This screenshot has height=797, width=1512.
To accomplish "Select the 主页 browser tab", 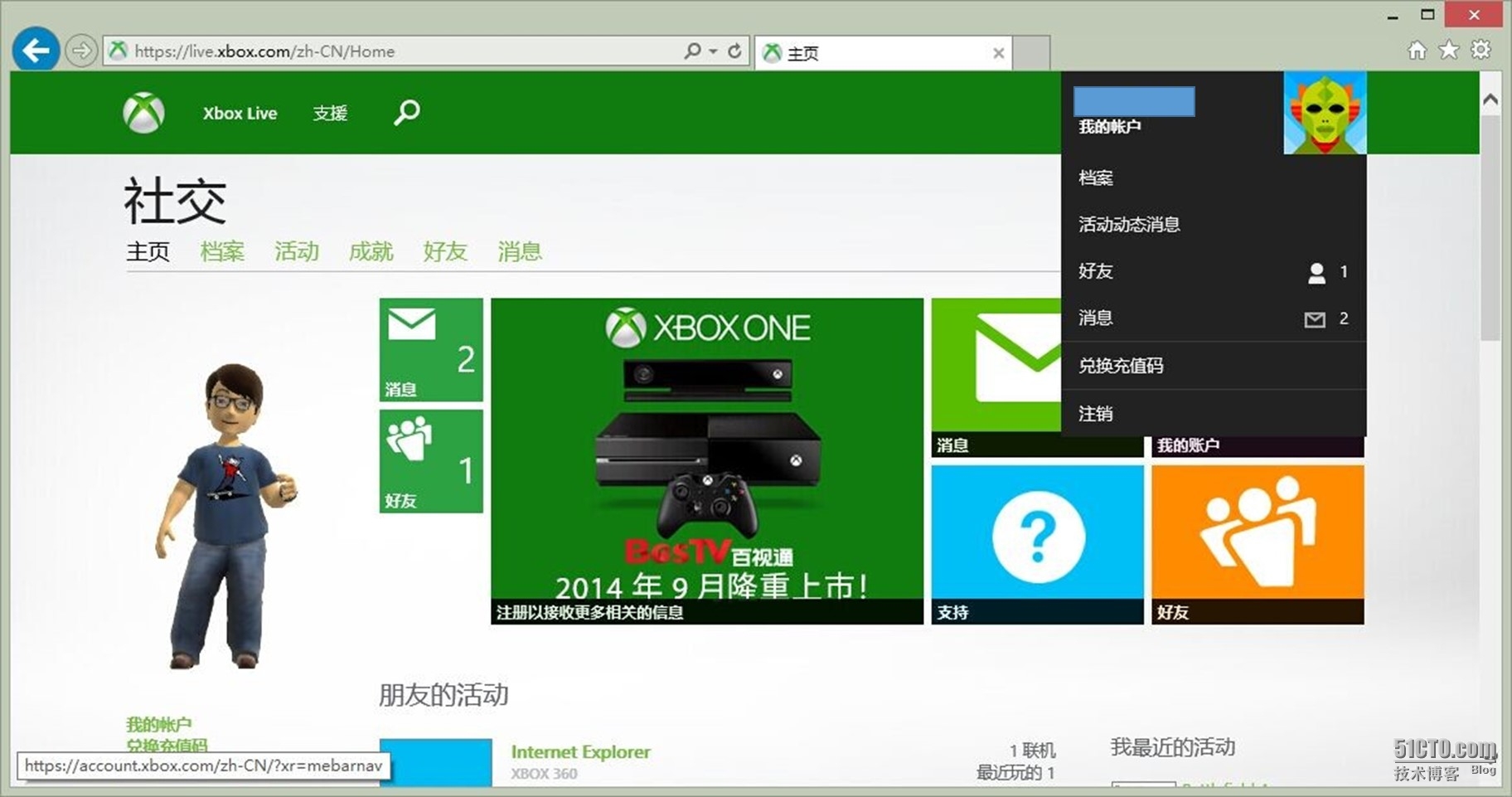I will pyautogui.click(x=883, y=53).
